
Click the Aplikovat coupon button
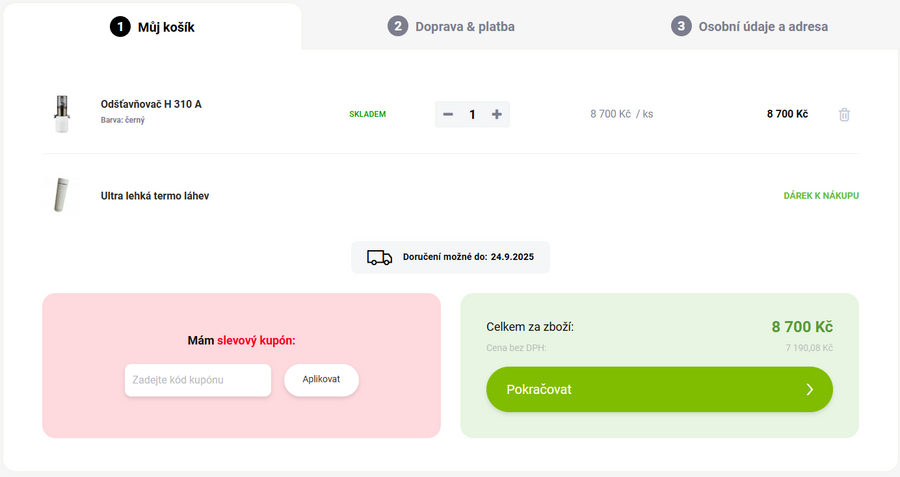click(321, 380)
